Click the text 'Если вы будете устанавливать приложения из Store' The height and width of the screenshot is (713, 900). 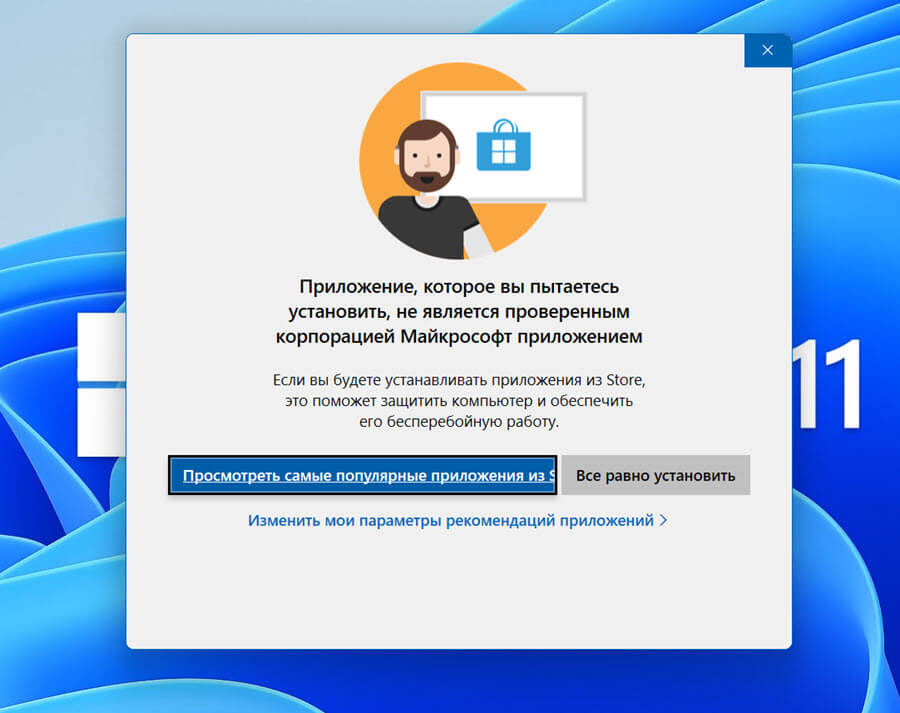click(459, 380)
